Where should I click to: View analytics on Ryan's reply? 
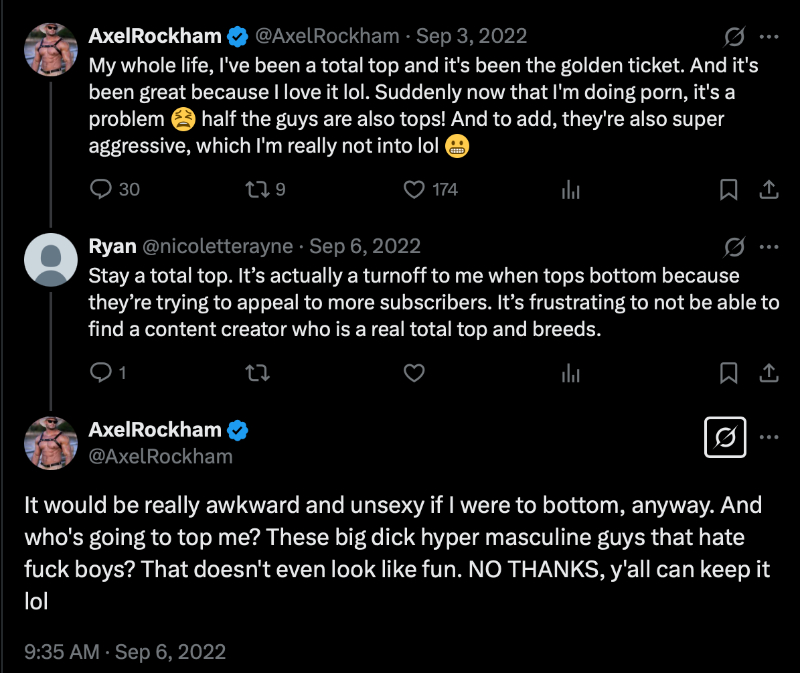coord(571,373)
